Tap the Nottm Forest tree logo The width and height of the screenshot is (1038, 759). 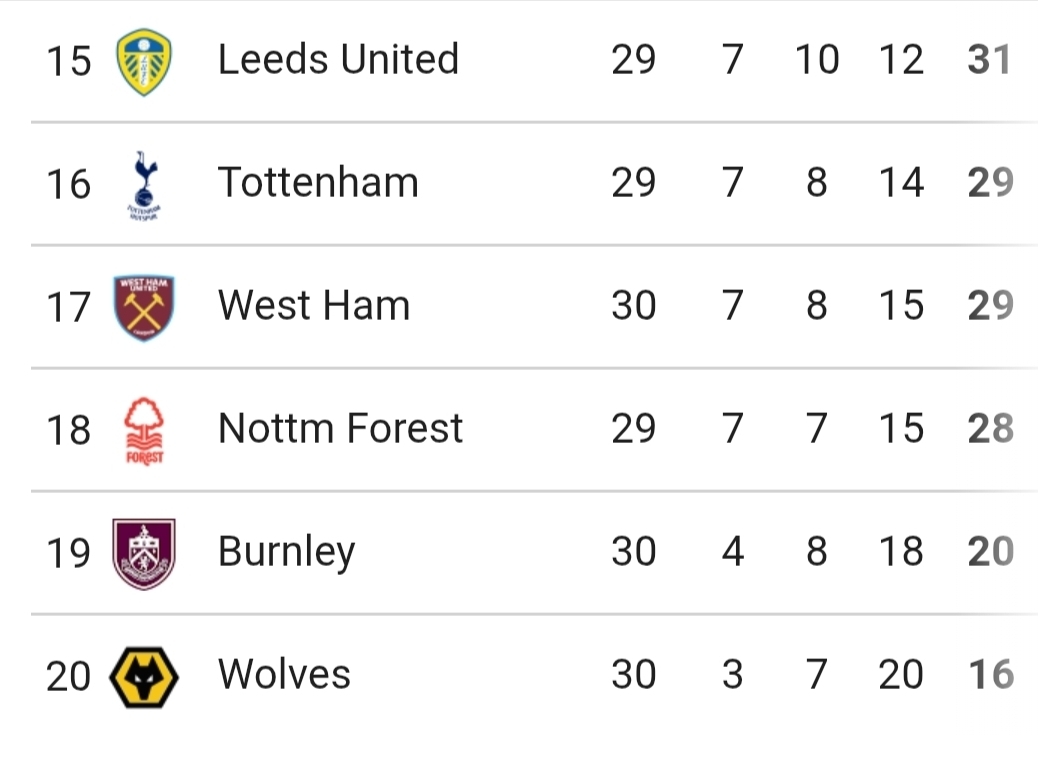point(144,430)
